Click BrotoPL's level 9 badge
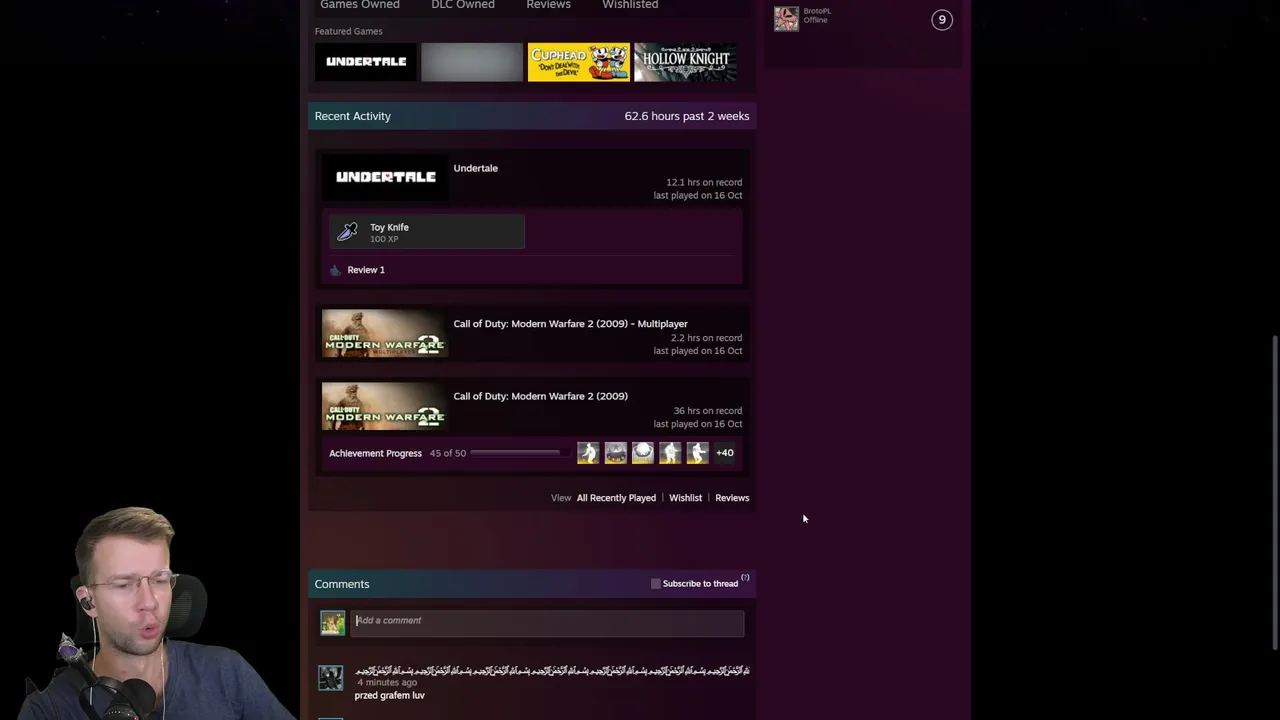This screenshot has height=720, width=1280. coord(942,20)
